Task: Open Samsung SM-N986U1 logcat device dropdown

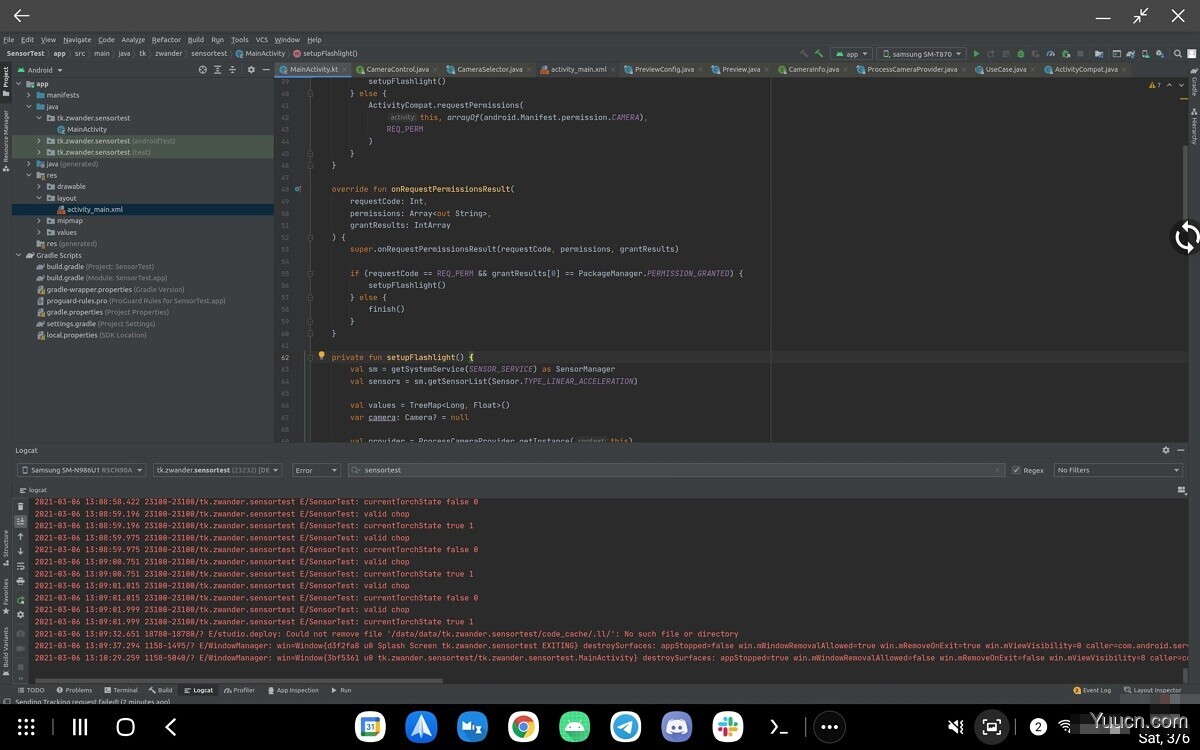Action: pyautogui.click(x=82, y=470)
